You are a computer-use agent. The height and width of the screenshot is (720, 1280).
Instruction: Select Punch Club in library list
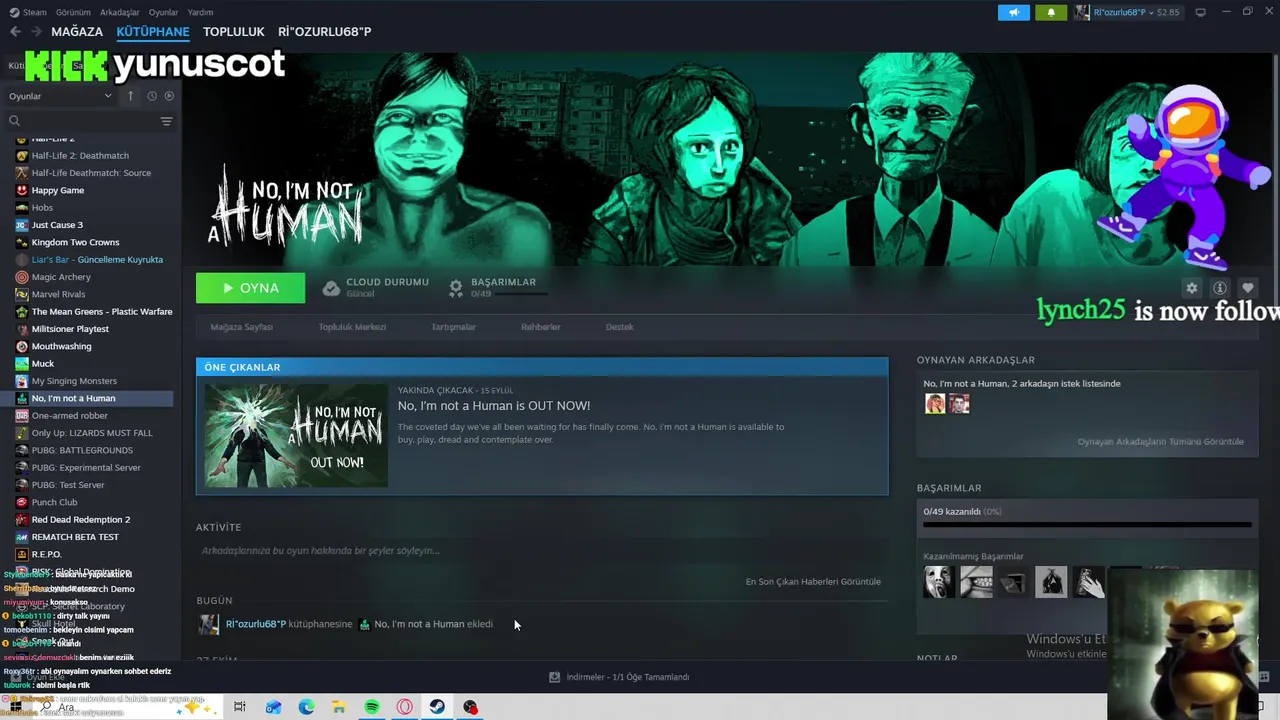coord(54,502)
